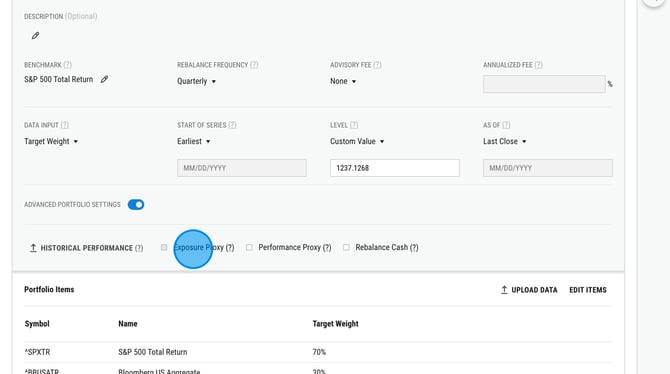The image size is (670, 374).
Task: Open the Level help tooltip
Action: pyautogui.click(x=354, y=125)
